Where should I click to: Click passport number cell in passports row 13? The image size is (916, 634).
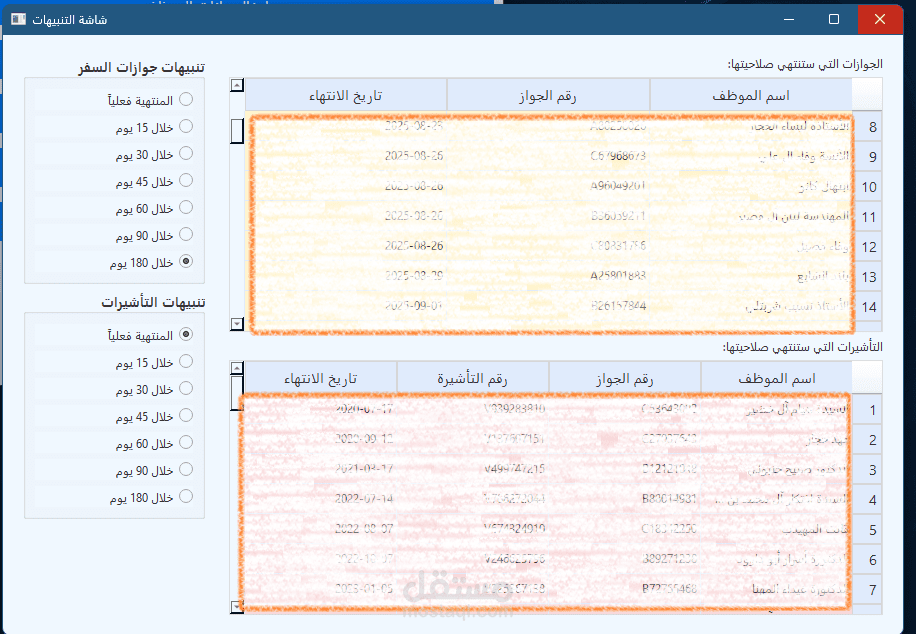pyautogui.click(x=548, y=276)
